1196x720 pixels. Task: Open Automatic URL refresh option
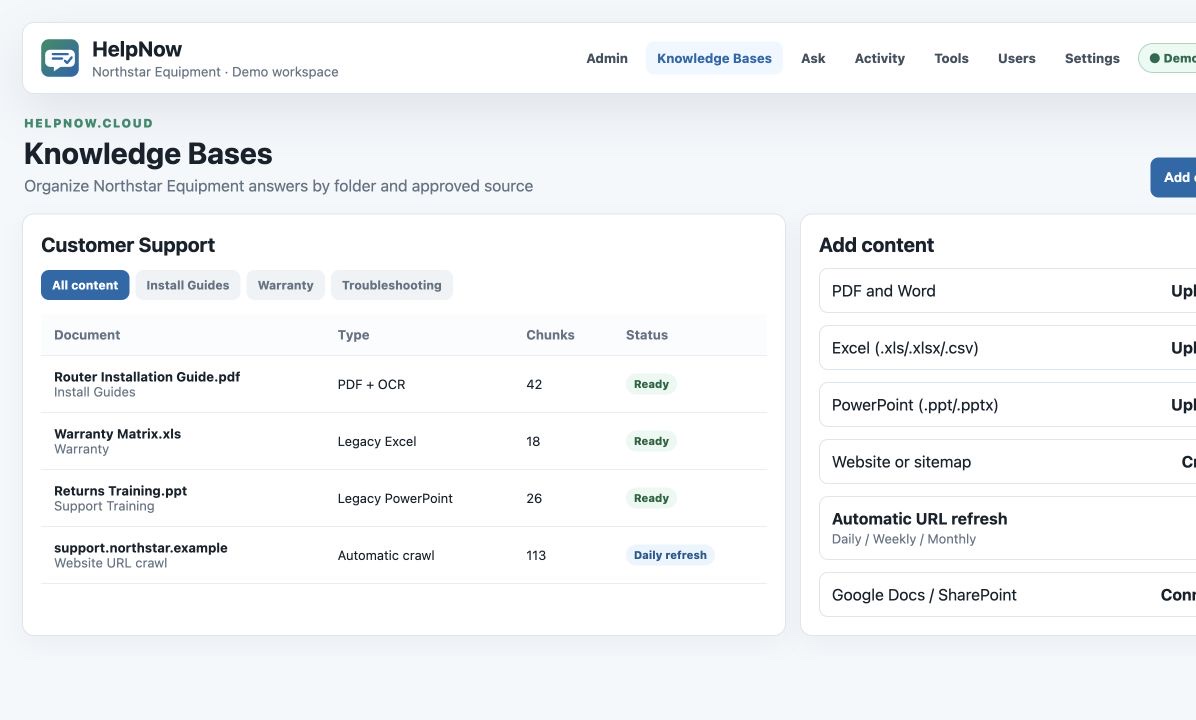(1008, 528)
